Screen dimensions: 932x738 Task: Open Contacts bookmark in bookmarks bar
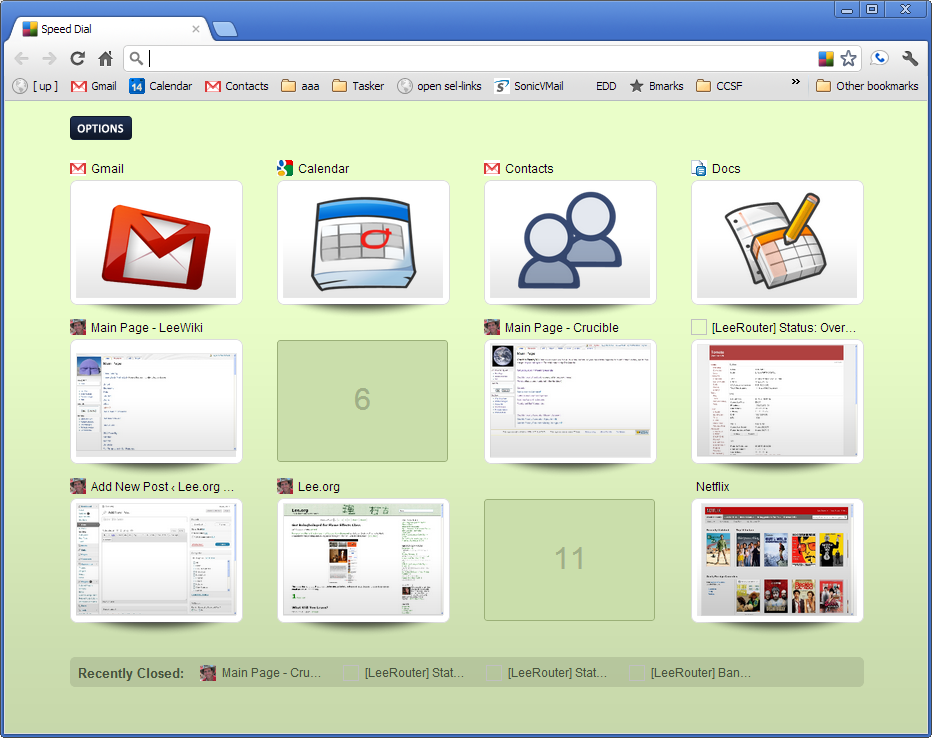[237, 86]
